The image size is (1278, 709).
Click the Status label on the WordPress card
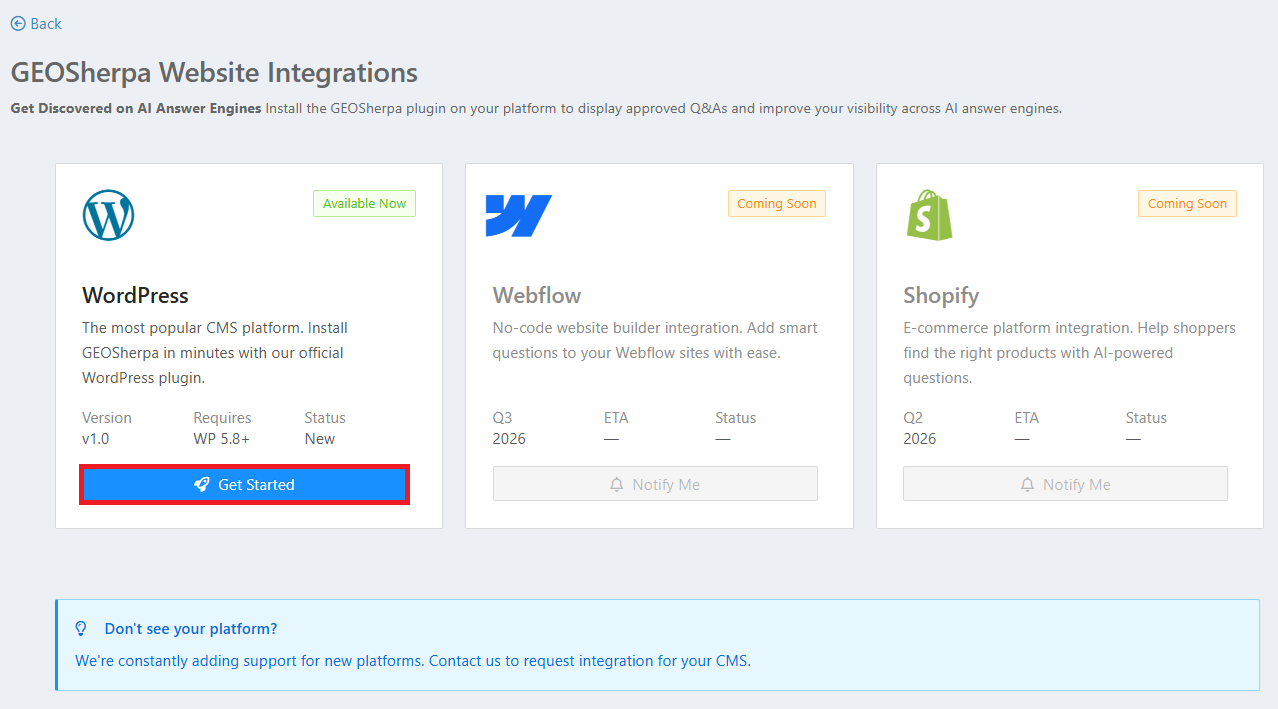coord(325,418)
